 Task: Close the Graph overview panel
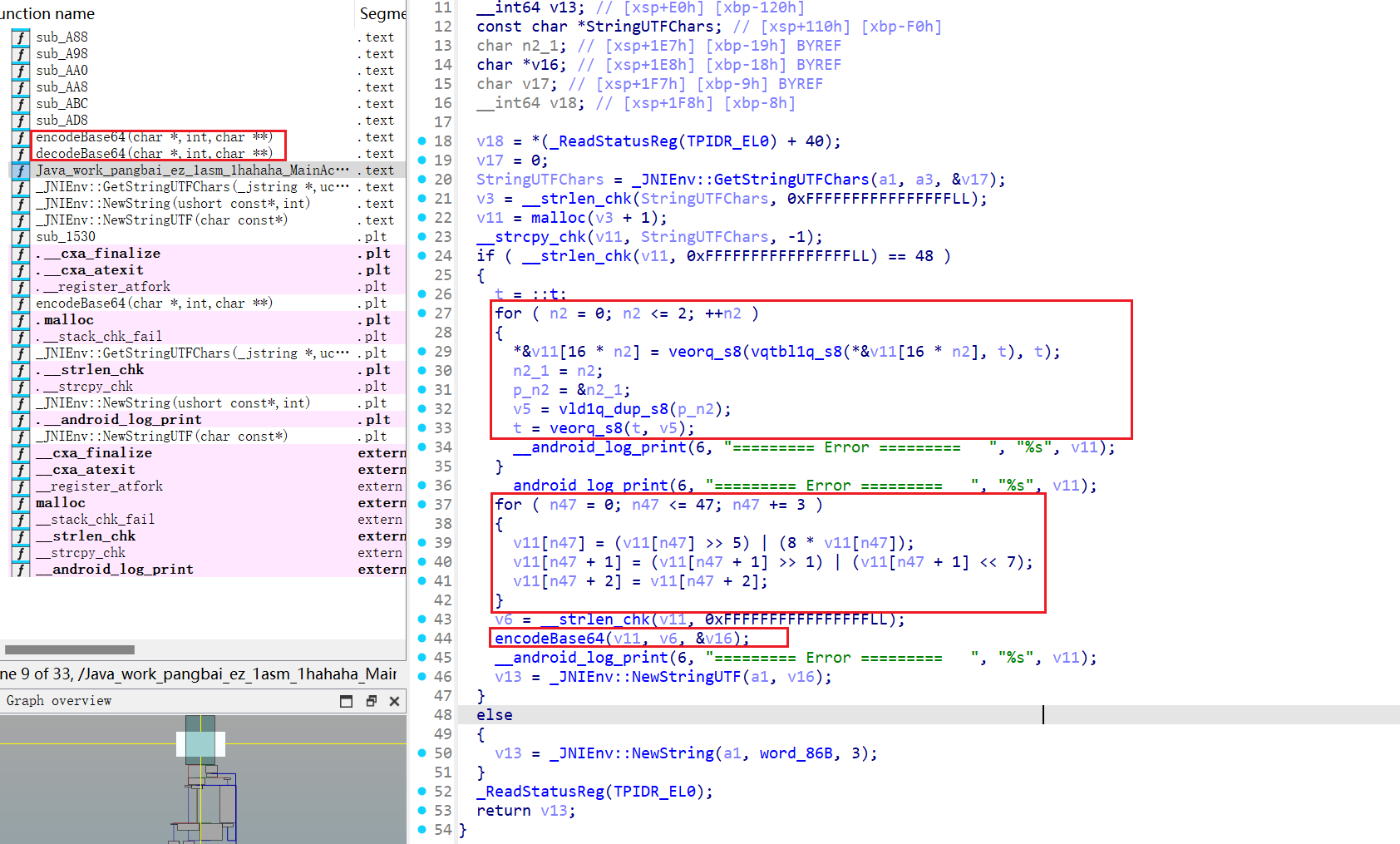click(394, 701)
